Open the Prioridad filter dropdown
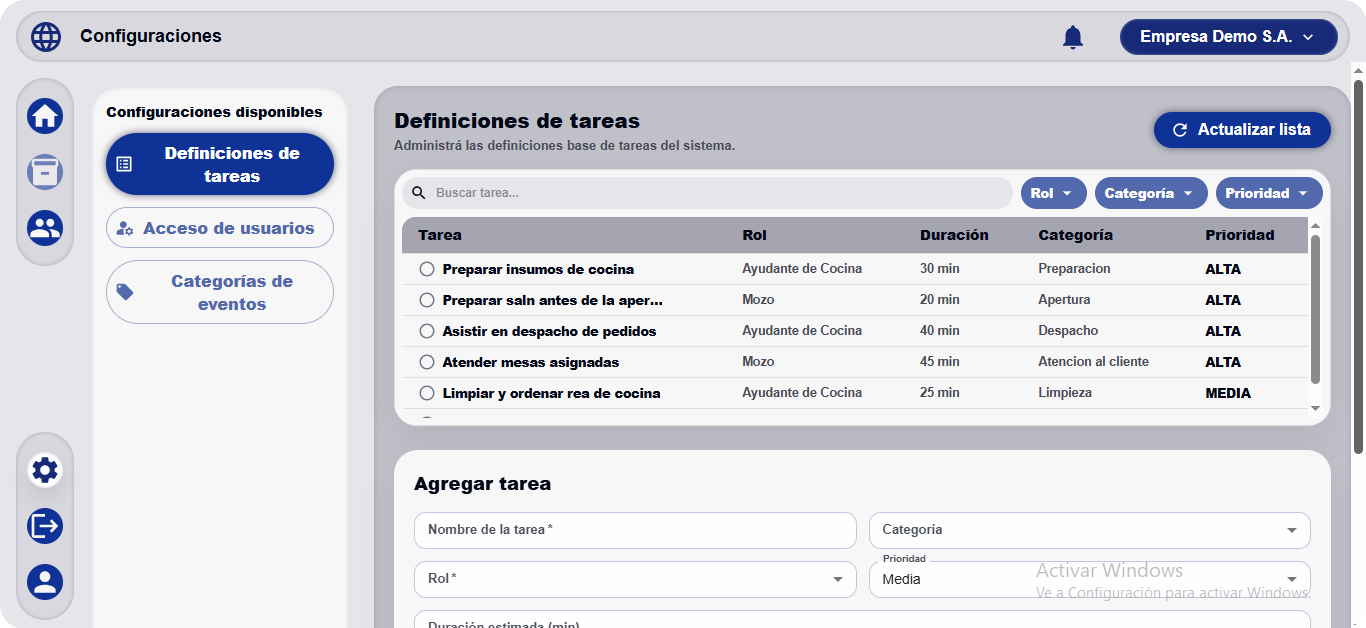Image resolution: width=1366 pixels, height=628 pixels. pos(1269,193)
